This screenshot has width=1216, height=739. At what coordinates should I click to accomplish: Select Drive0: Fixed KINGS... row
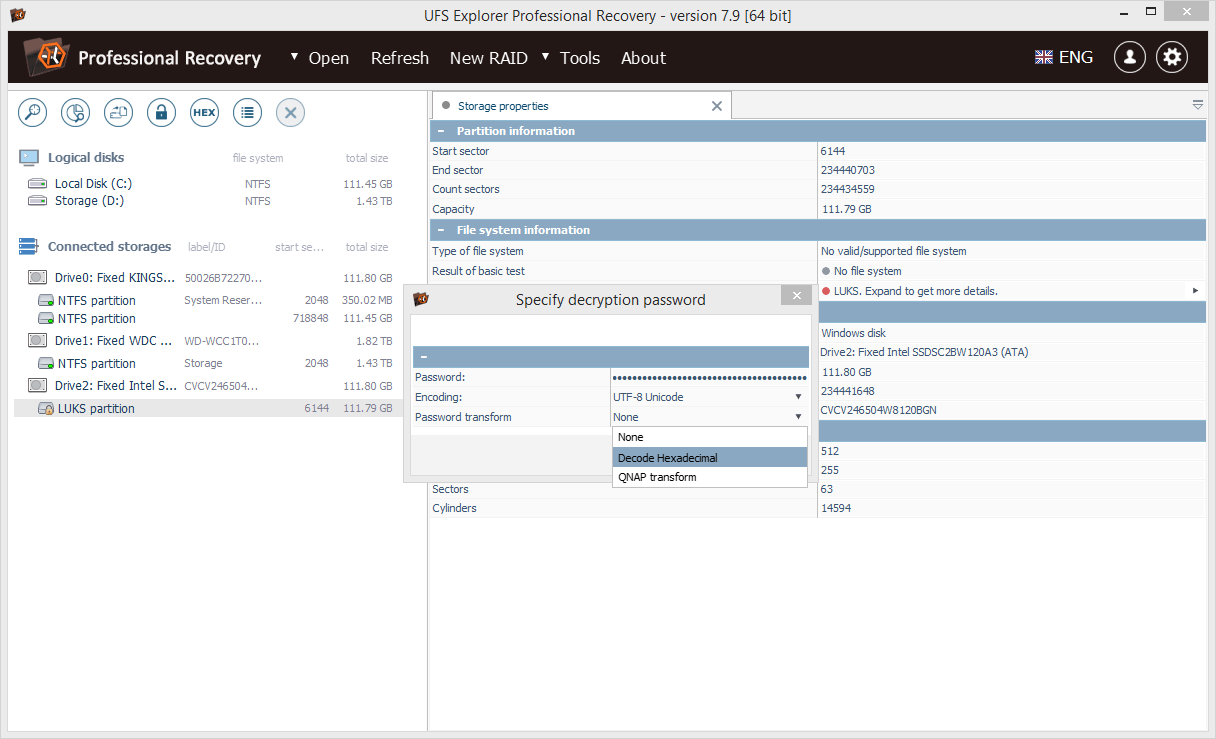(209, 278)
